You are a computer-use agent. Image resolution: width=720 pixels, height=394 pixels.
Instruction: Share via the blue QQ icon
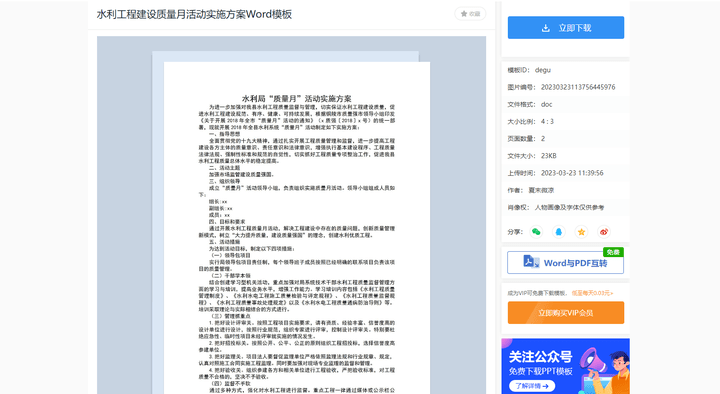pyautogui.click(x=558, y=232)
